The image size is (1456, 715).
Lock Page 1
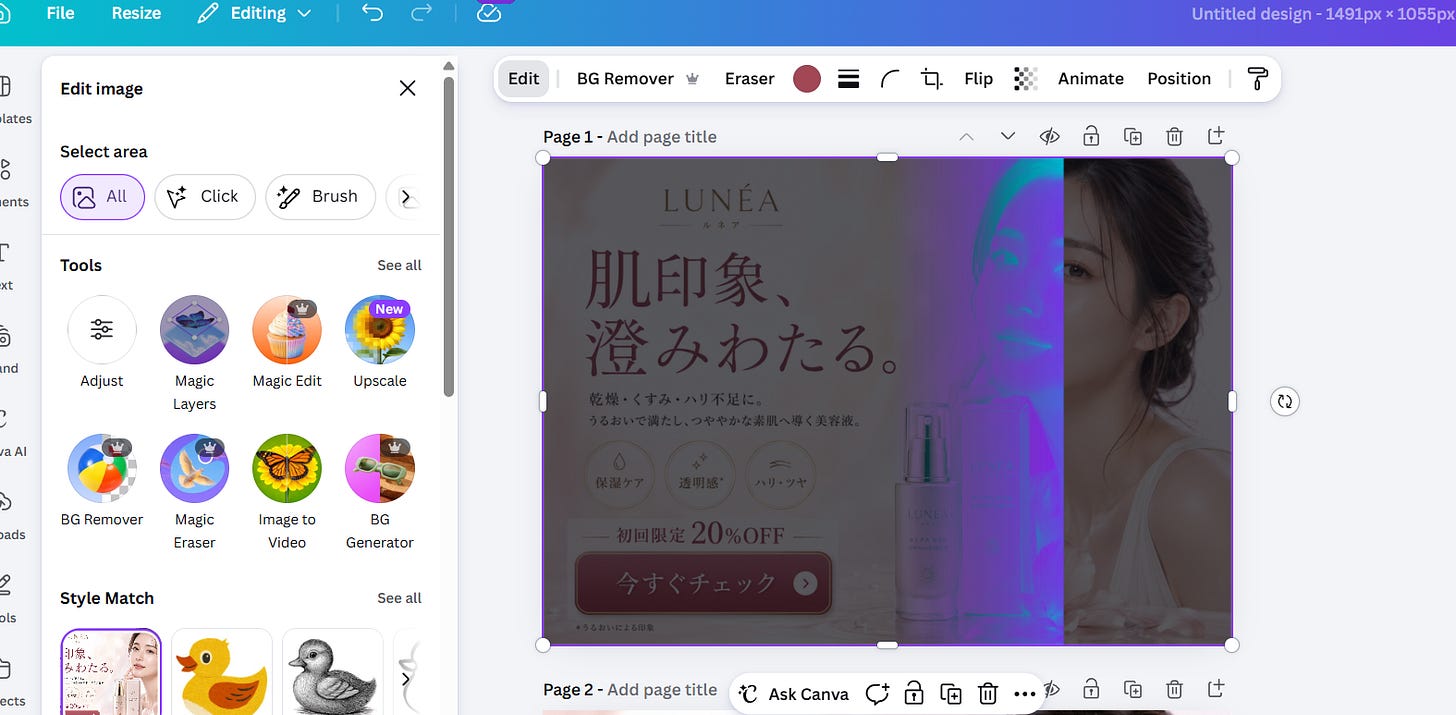coord(1091,136)
